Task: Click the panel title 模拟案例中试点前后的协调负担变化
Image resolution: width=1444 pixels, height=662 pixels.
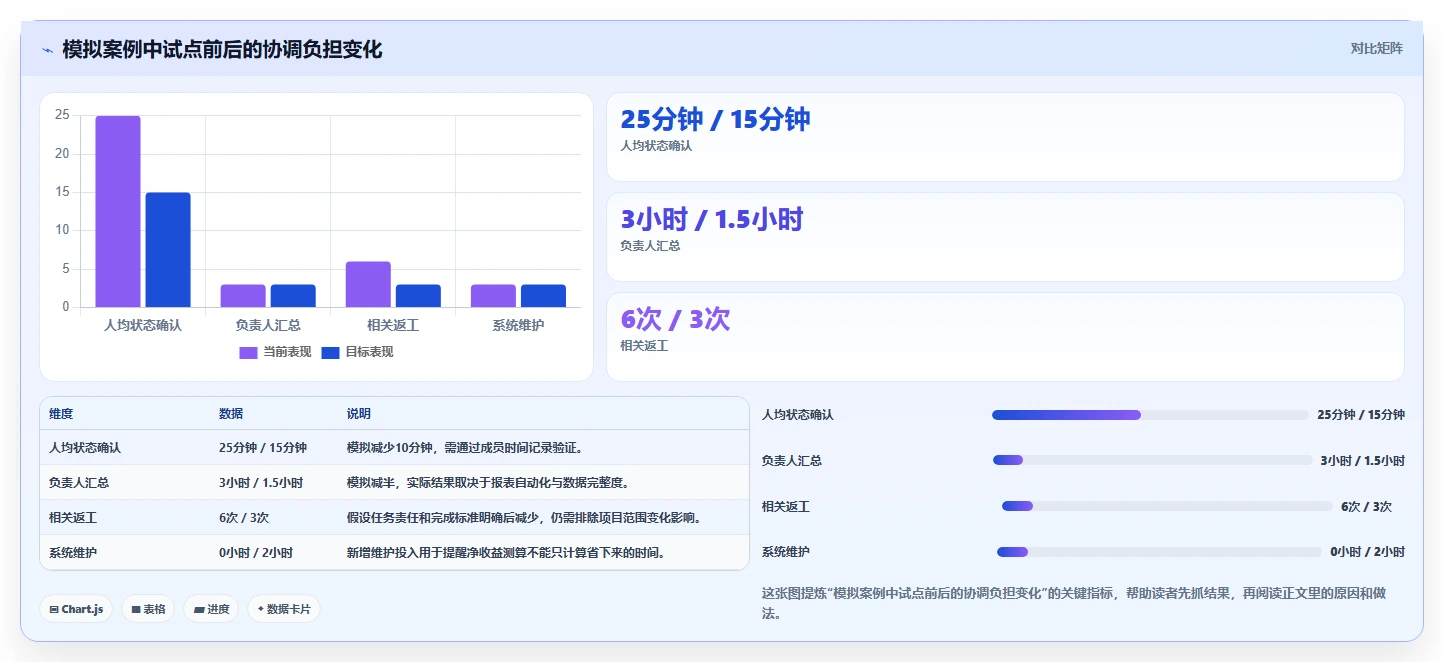Action: (222, 49)
